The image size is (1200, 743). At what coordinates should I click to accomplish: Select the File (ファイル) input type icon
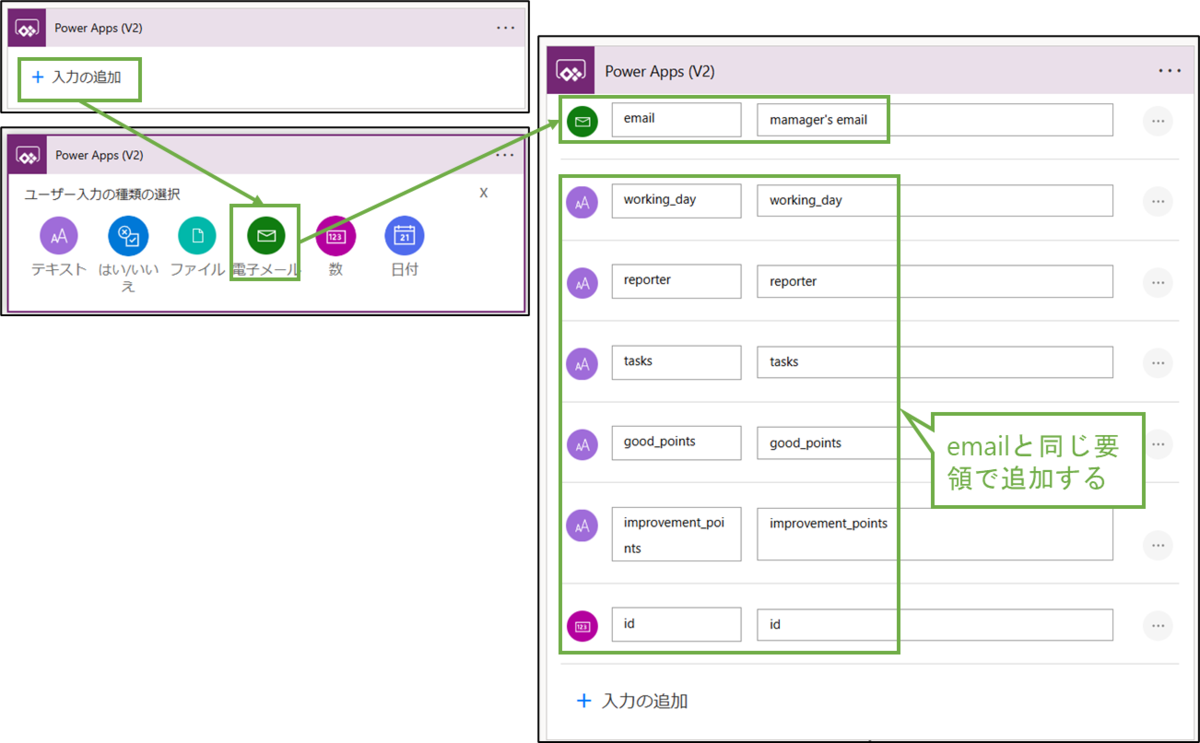197,236
